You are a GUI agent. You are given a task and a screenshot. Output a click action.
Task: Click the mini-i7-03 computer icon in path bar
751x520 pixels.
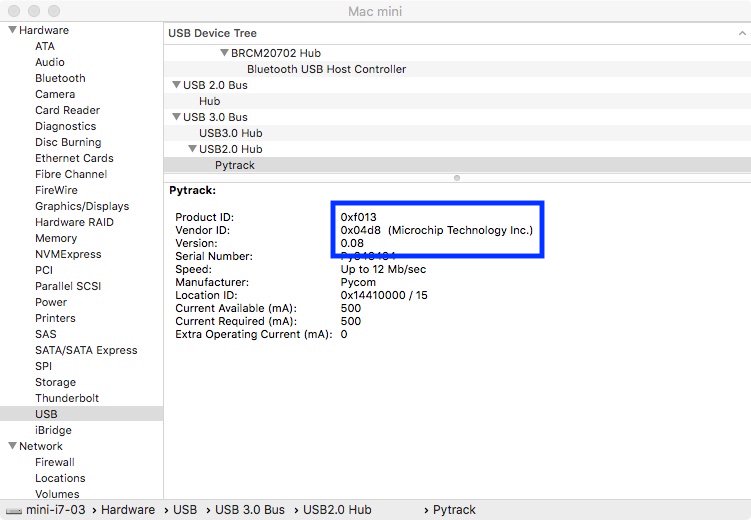coord(13,510)
